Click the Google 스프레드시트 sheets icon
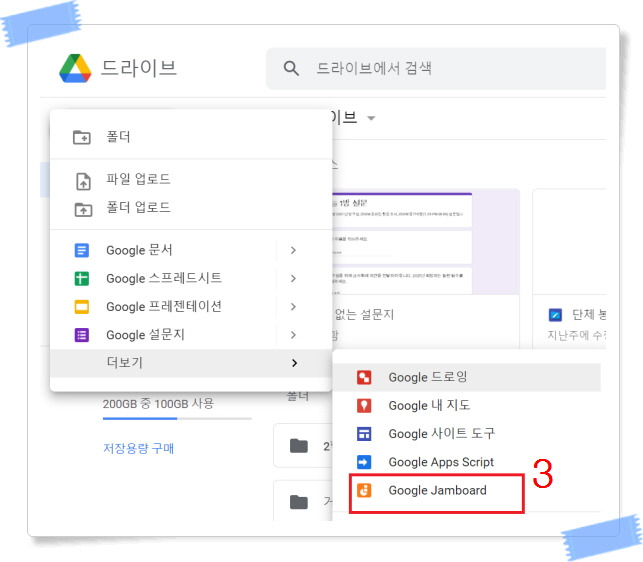Viewport: 643px width, 562px height. tap(81, 279)
